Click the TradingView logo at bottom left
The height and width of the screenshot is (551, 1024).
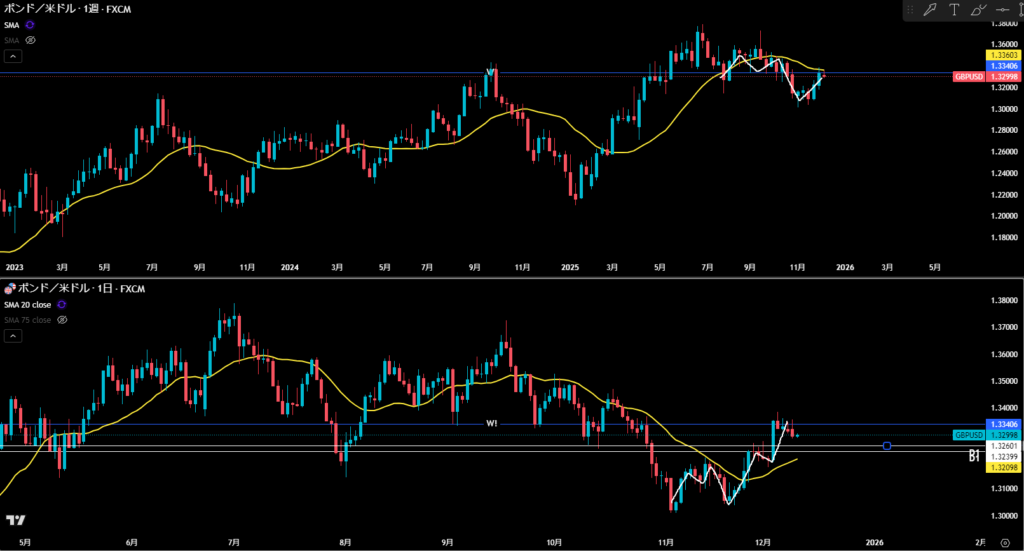15,520
